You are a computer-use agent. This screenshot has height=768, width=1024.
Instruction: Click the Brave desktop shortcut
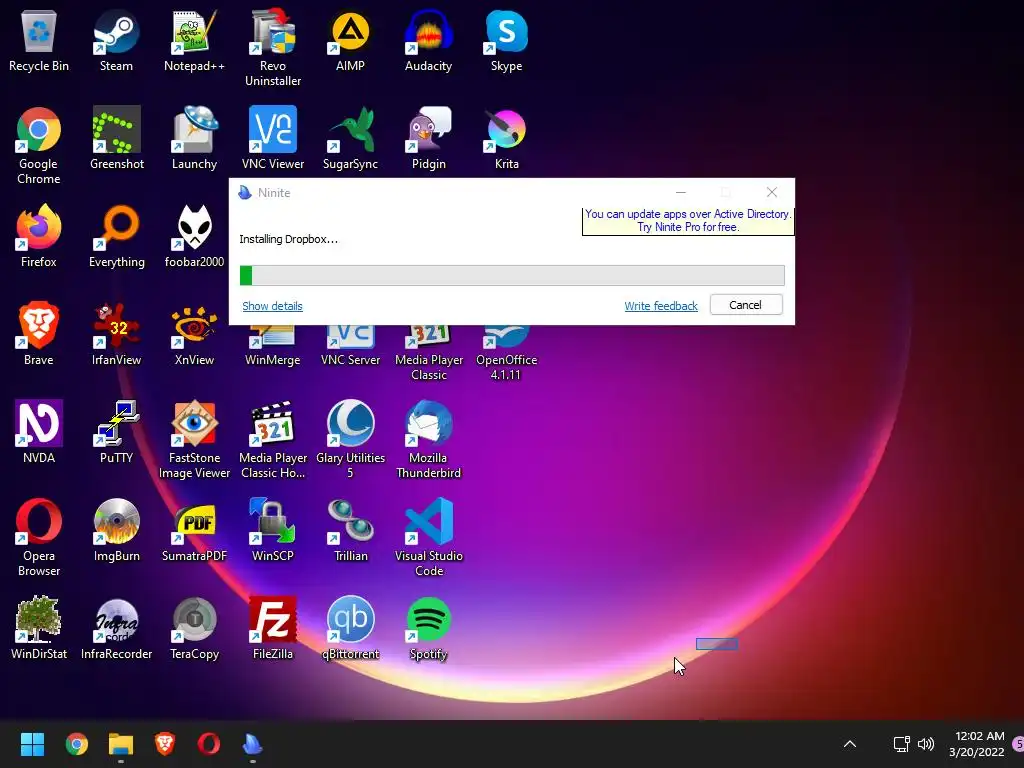click(x=39, y=334)
